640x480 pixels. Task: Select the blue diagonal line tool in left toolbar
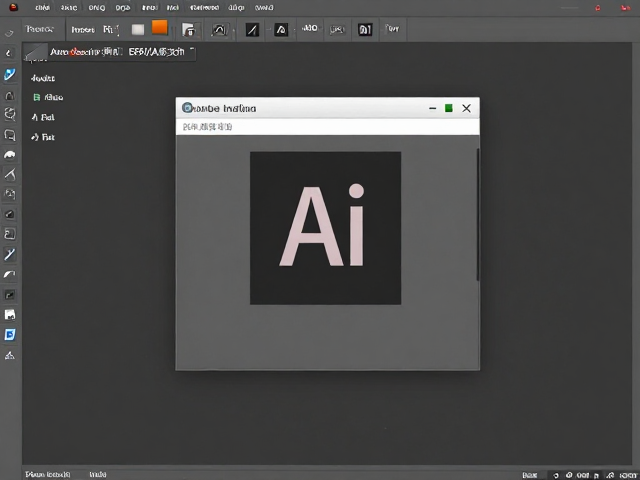[x=10, y=254]
